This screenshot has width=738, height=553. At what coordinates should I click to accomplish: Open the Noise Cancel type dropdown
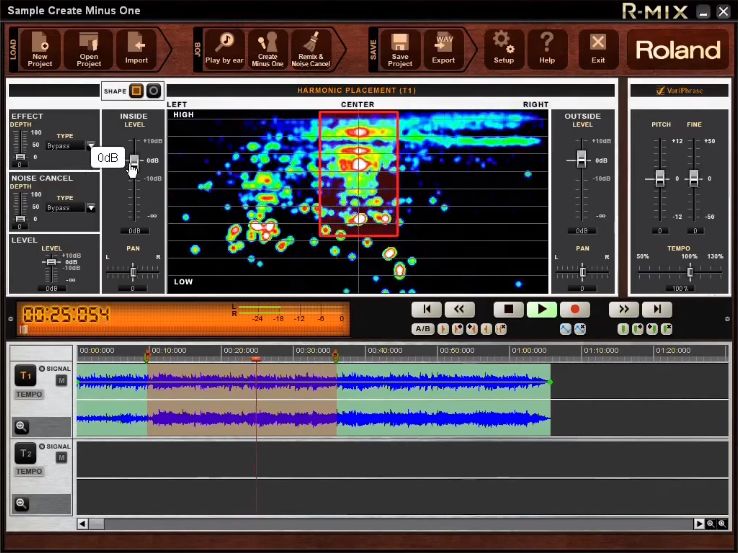point(91,207)
